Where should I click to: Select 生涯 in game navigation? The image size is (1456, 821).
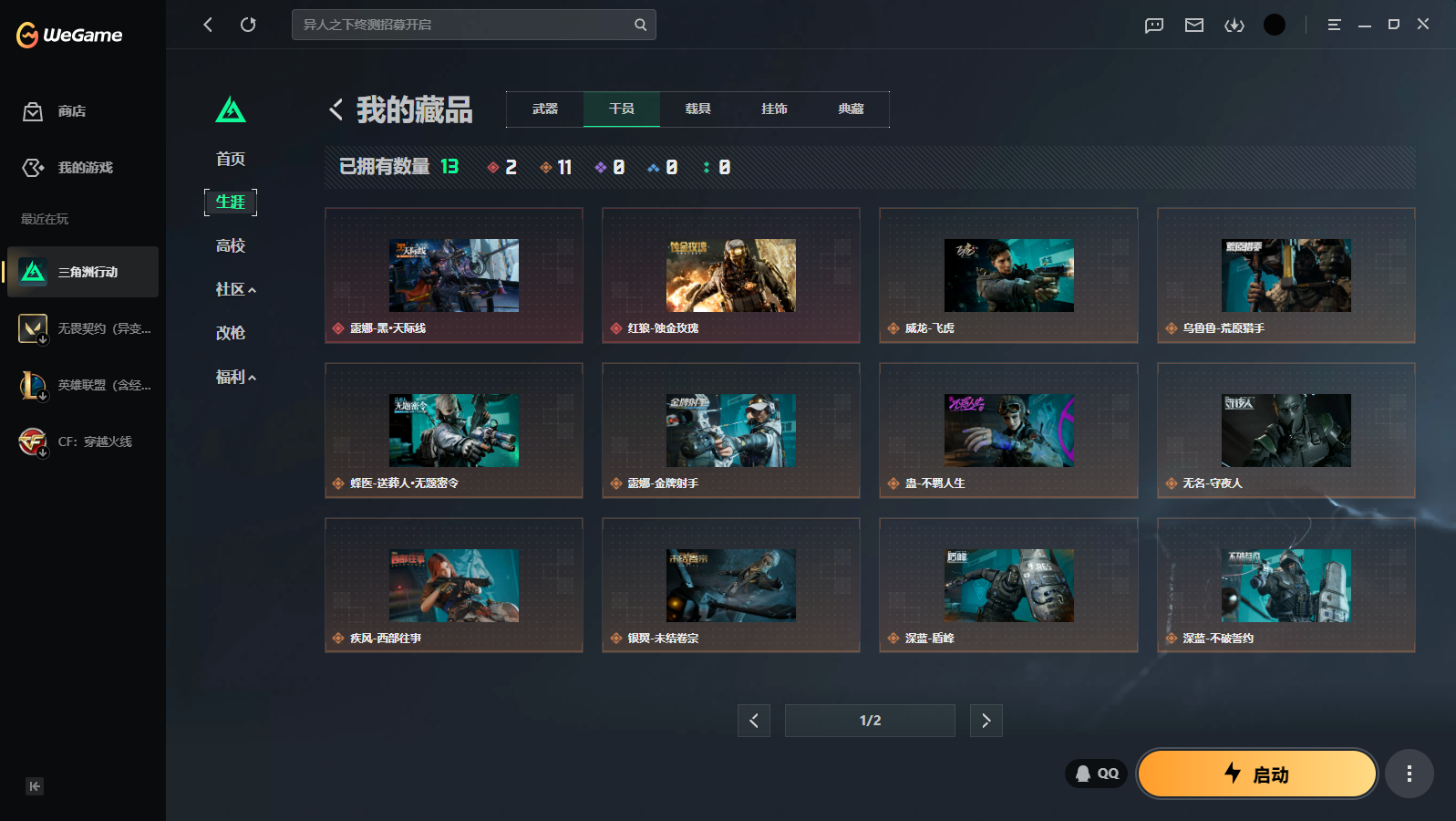coord(231,202)
